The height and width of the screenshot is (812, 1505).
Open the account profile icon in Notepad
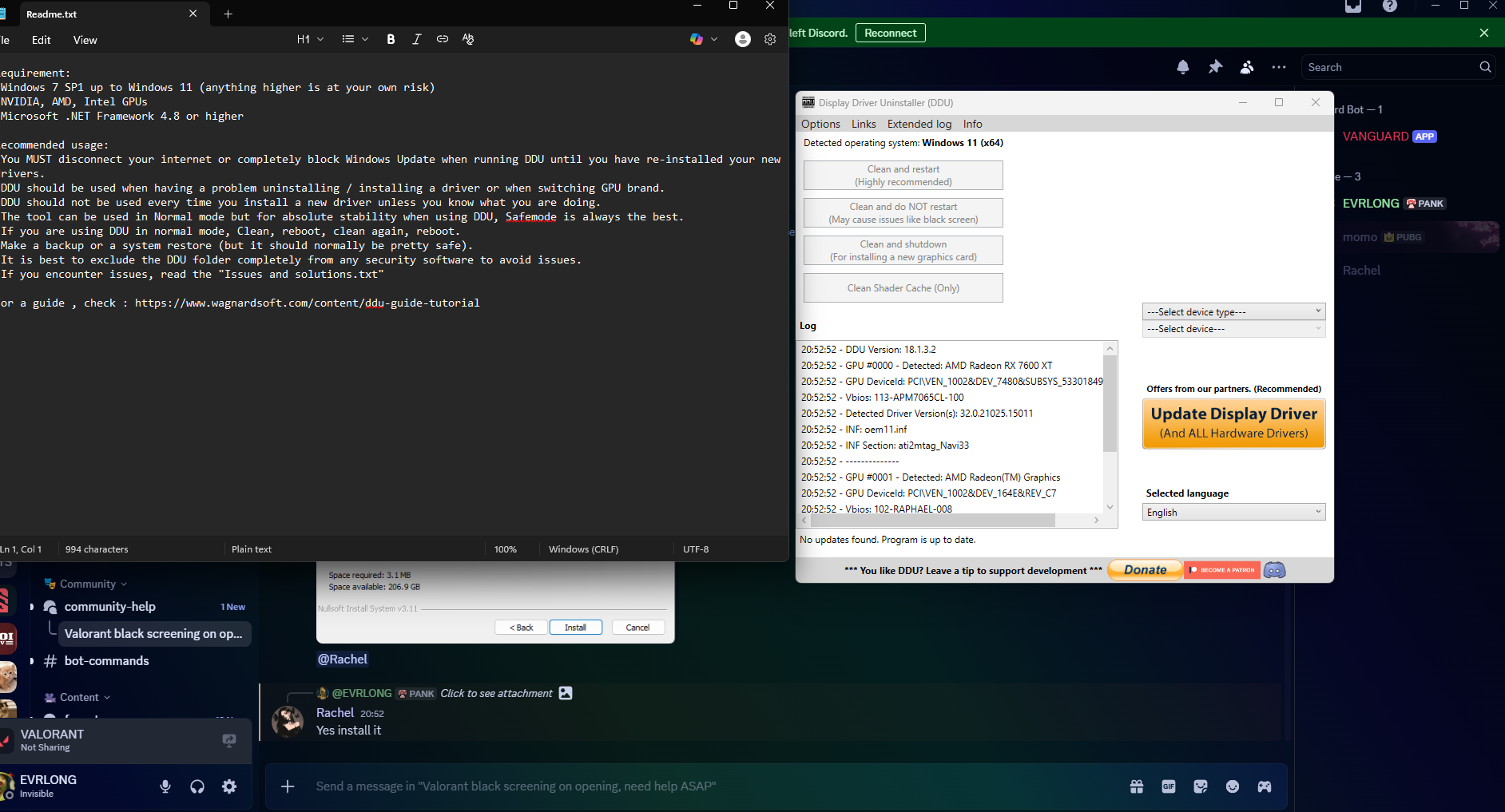pos(743,39)
